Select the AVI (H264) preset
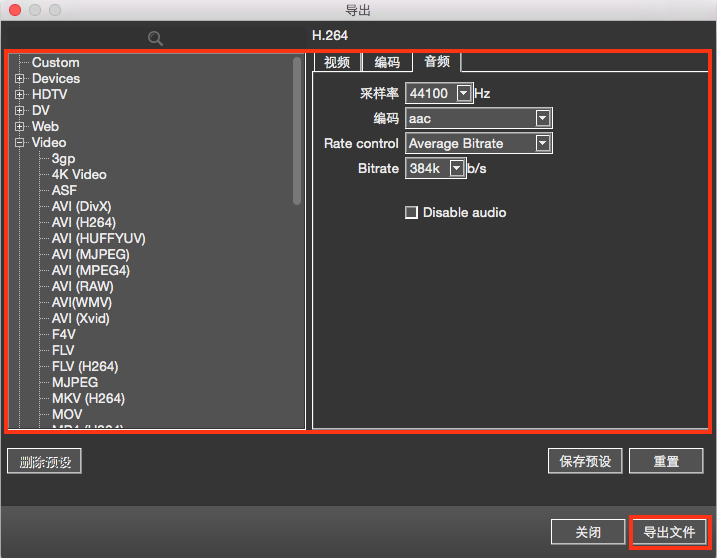Image resolution: width=717 pixels, height=558 pixels. pos(84,223)
